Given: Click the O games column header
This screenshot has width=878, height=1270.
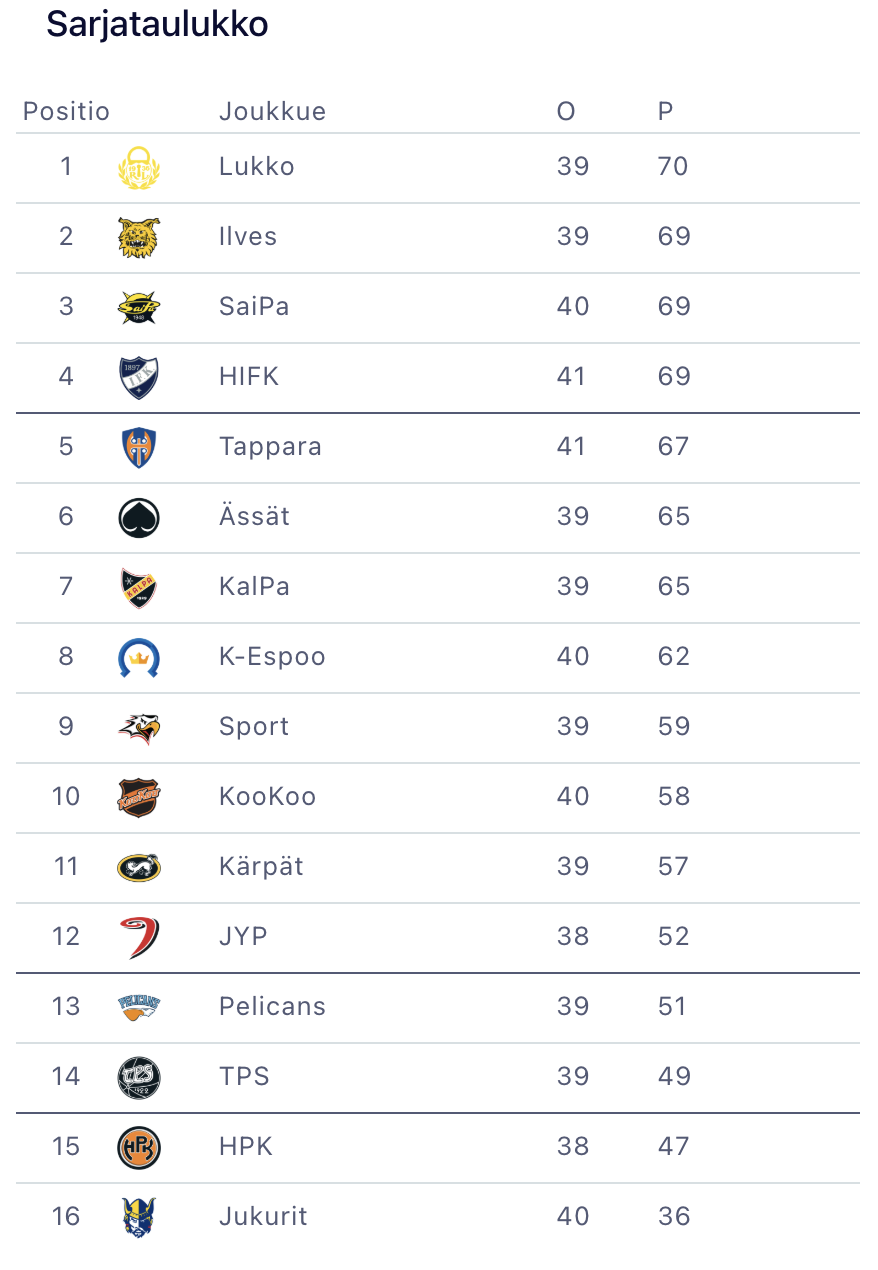Looking at the screenshot, I should pos(566,111).
